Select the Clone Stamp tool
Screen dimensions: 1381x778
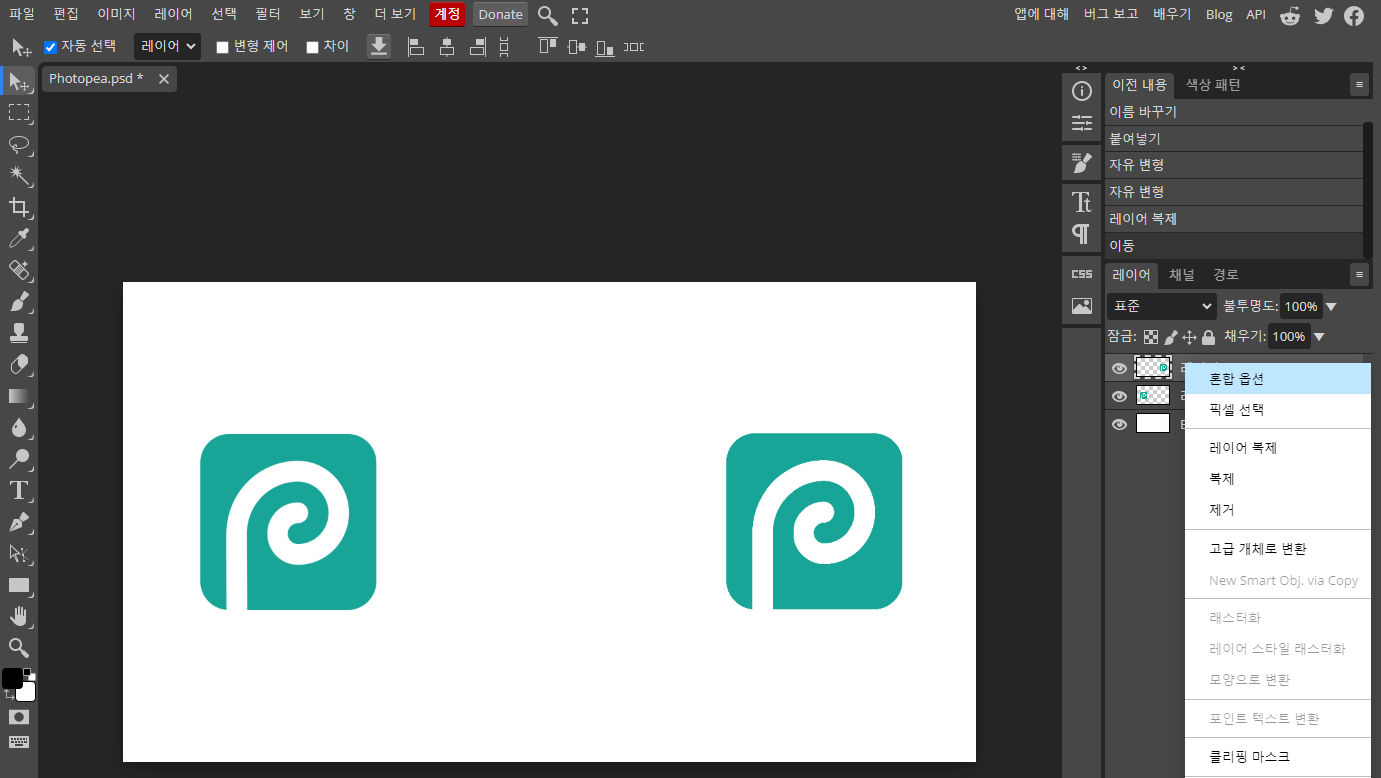[19, 333]
